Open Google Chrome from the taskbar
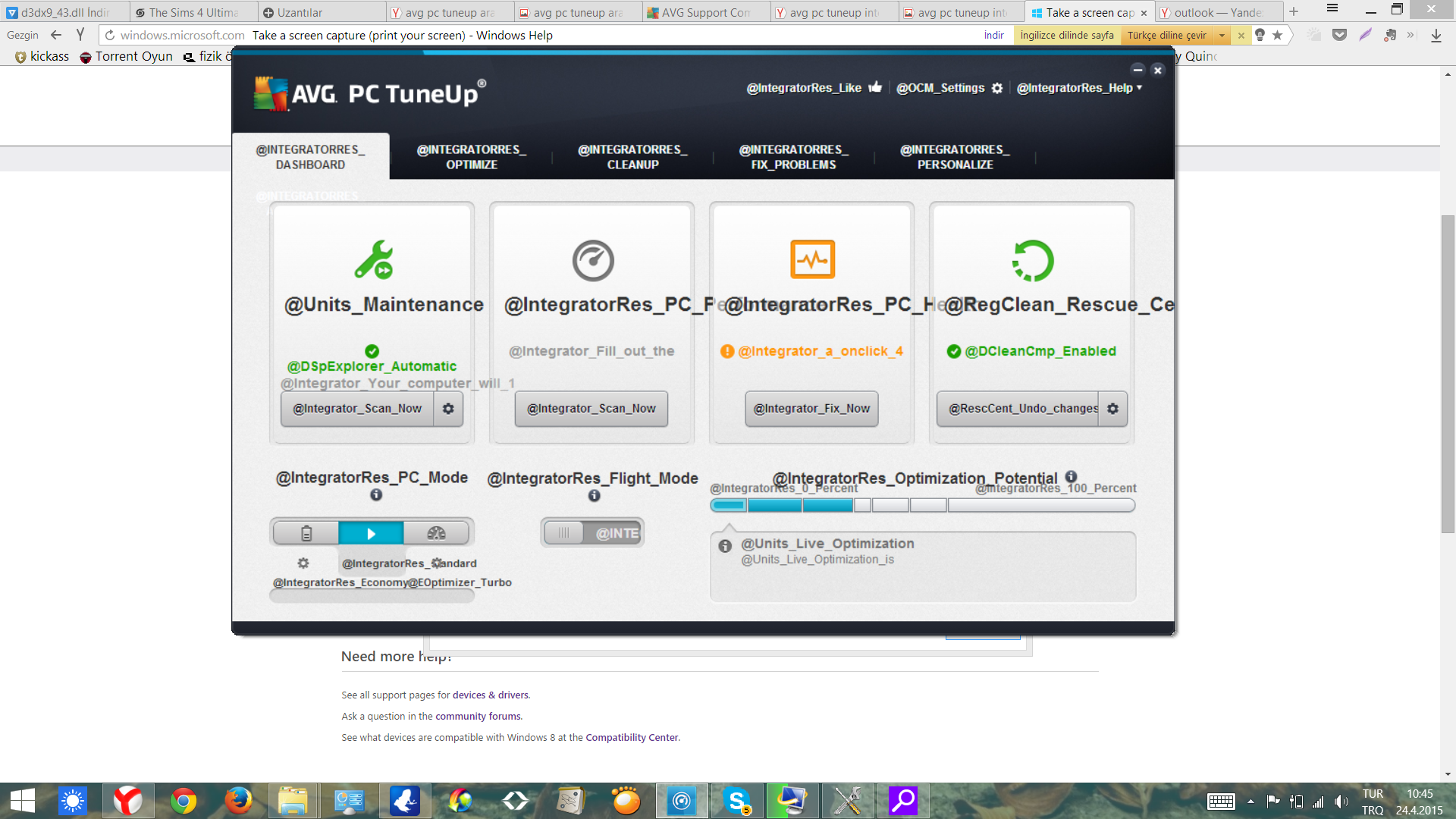Viewport: 1456px width, 819px height. pyautogui.click(x=183, y=801)
